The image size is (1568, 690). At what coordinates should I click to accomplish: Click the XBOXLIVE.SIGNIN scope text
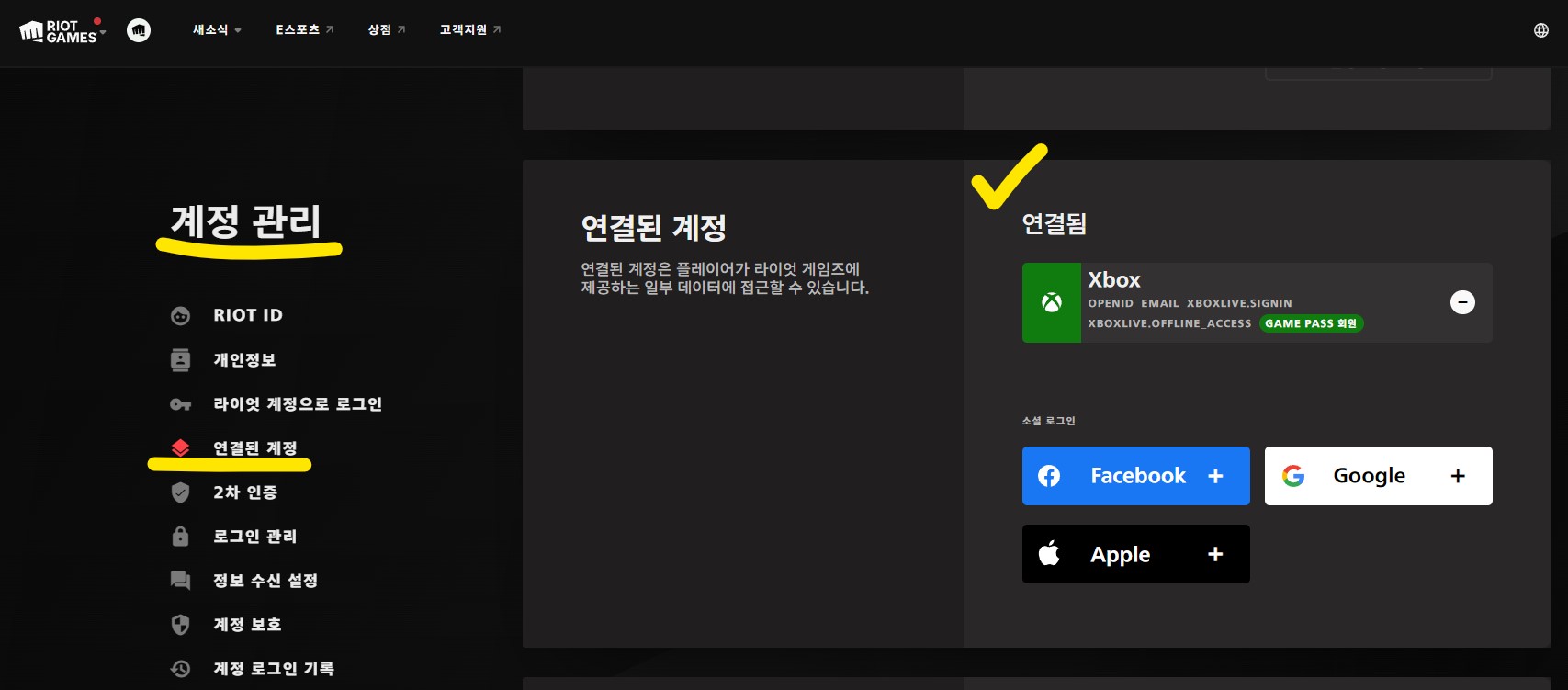click(1239, 303)
